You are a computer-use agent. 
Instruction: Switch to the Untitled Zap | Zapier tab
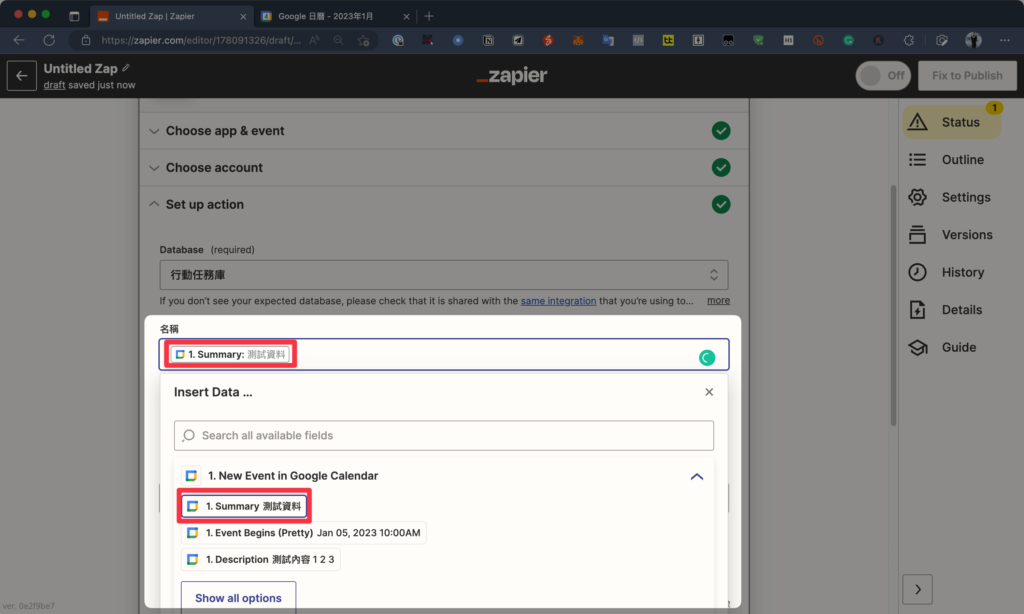point(170,16)
